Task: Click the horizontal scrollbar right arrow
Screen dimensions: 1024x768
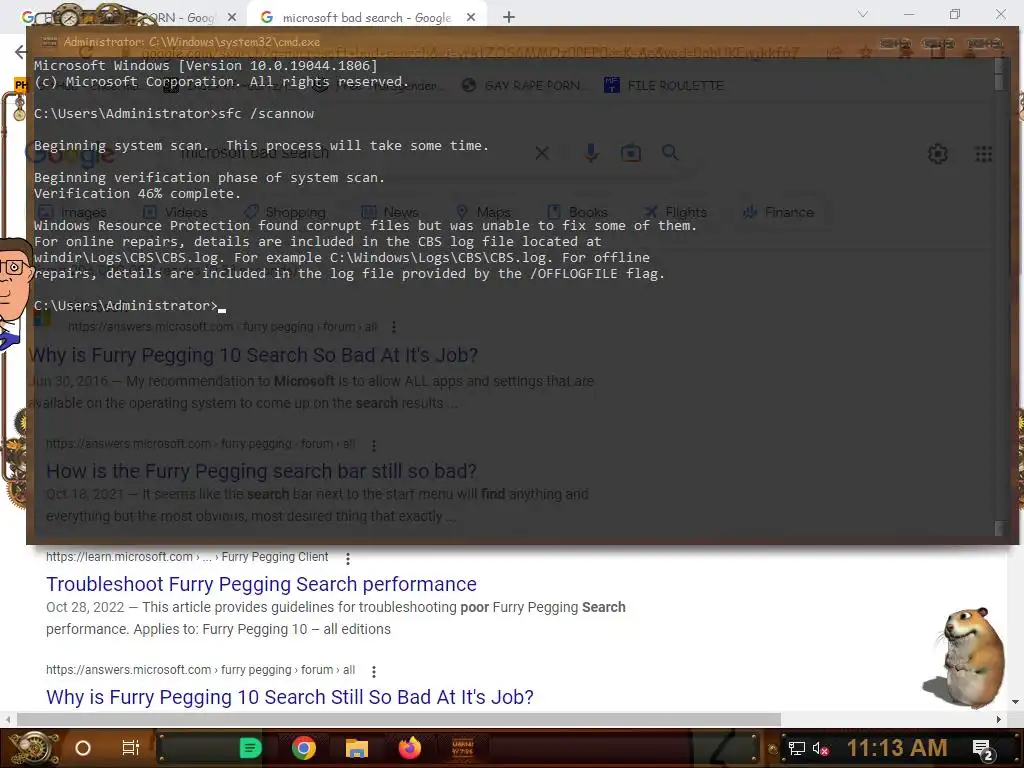Action: pyautogui.click(x=999, y=719)
